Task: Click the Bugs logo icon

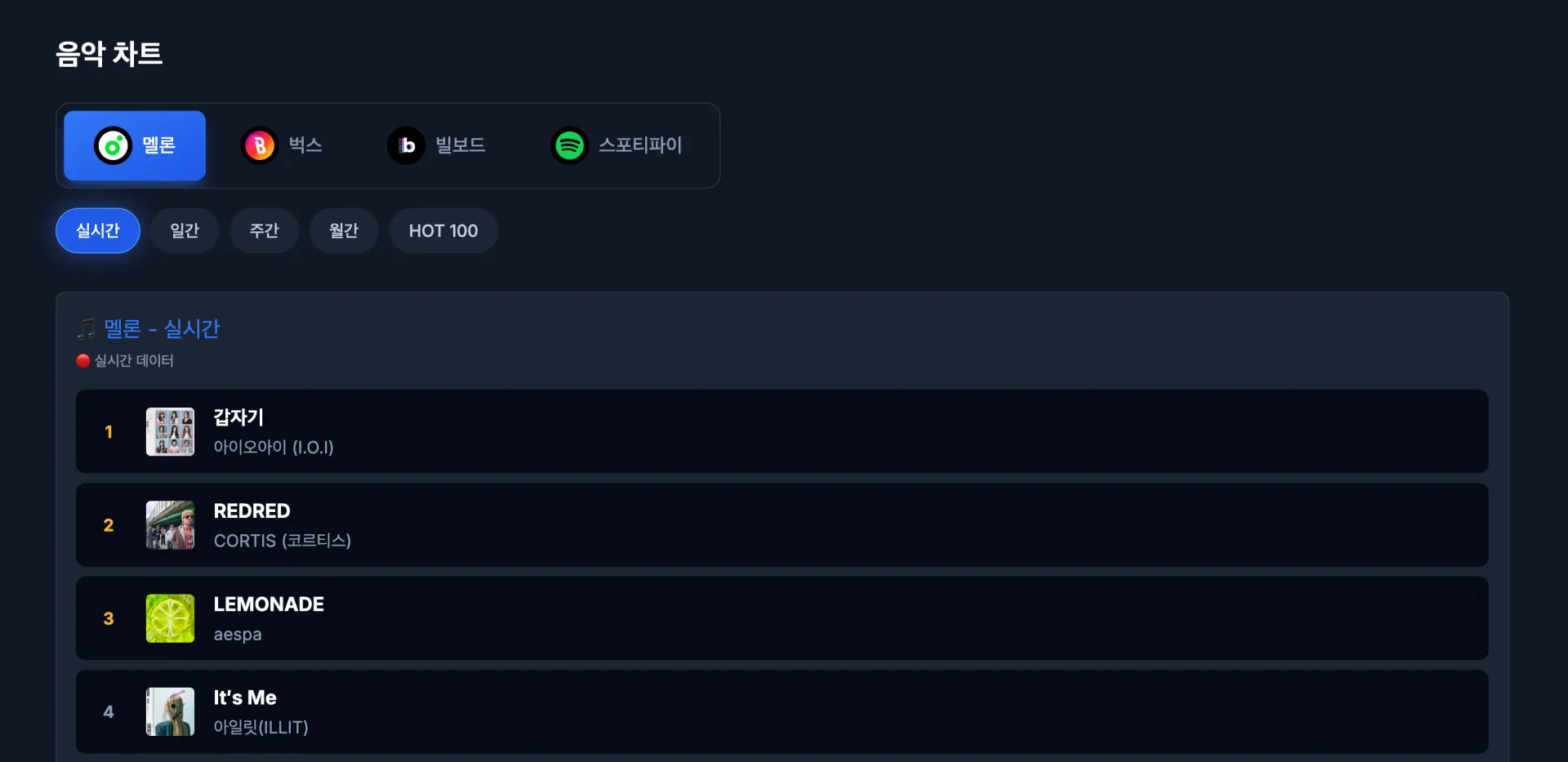Action: coord(260,146)
